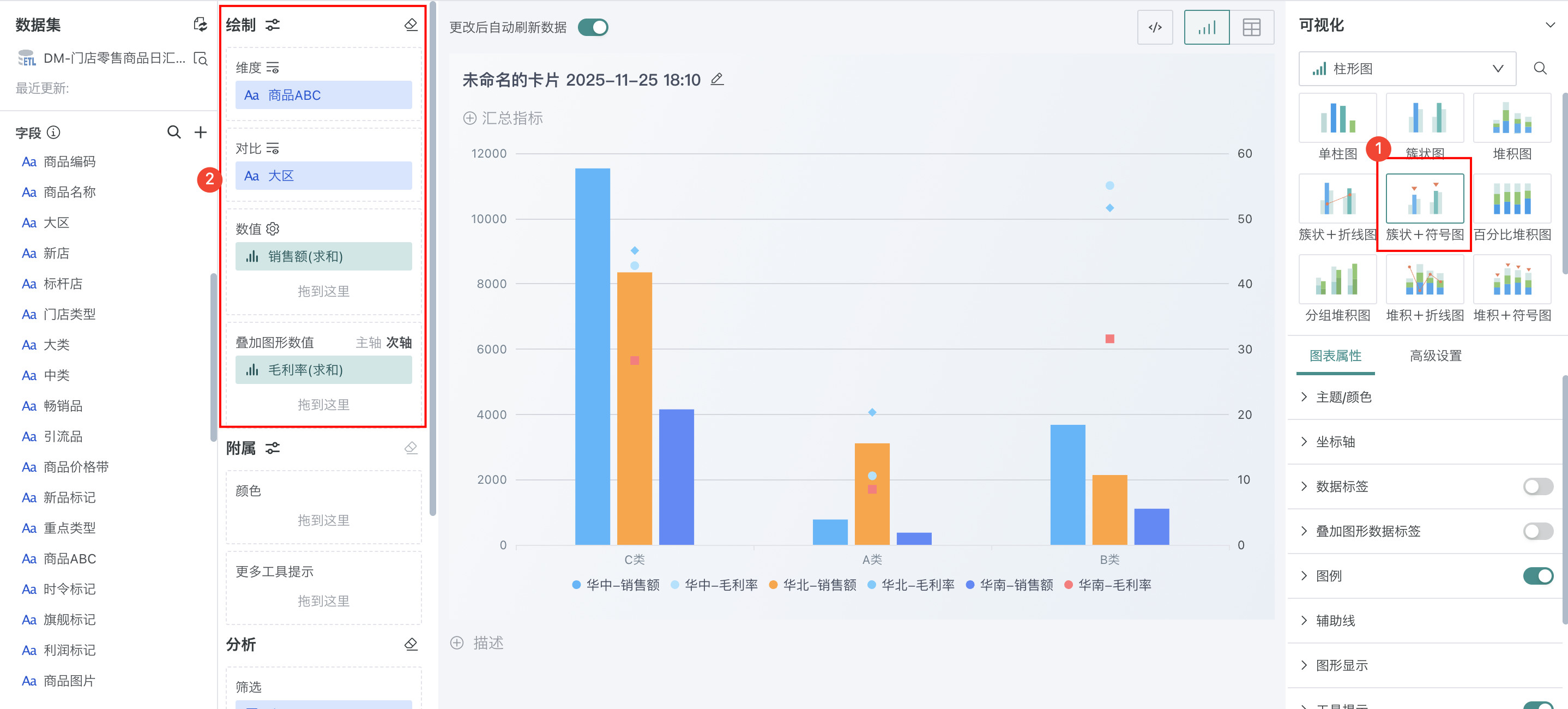
Task: Click the eraser icon in 绘制 panel
Action: click(411, 25)
